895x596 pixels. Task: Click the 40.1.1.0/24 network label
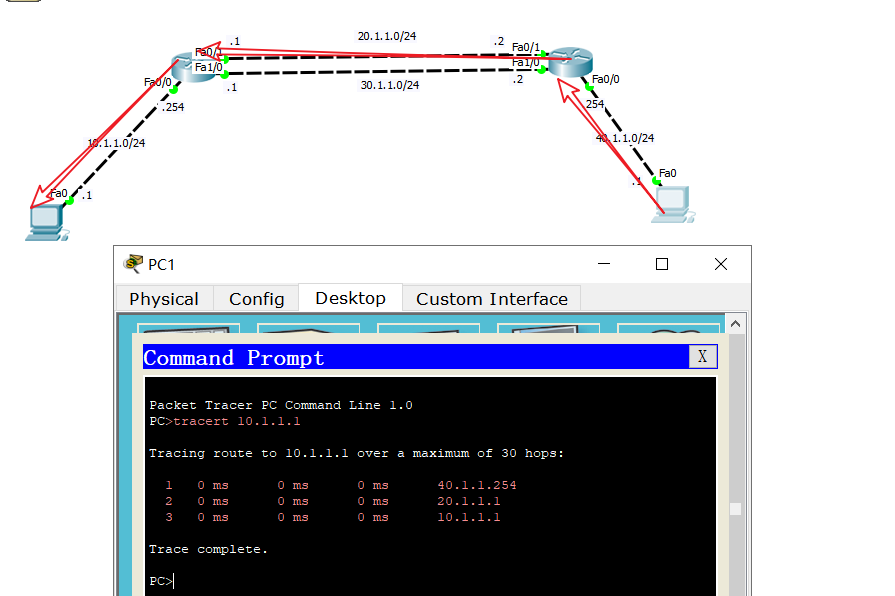pyautogui.click(x=625, y=138)
